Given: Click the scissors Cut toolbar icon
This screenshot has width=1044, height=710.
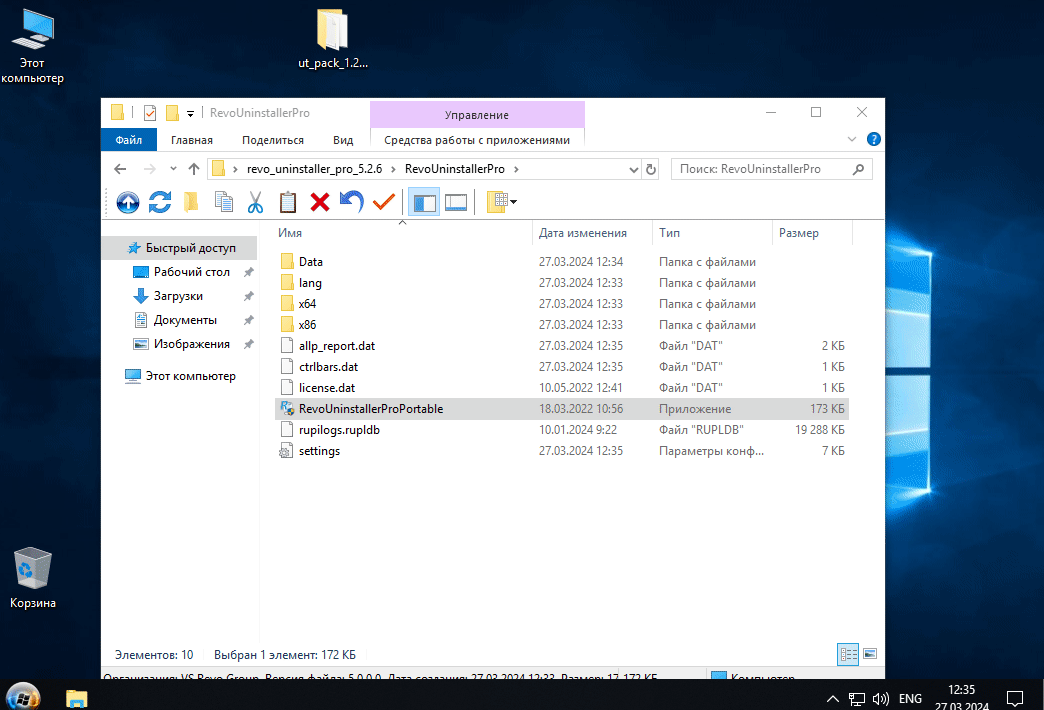Looking at the screenshot, I should [256, 202].
